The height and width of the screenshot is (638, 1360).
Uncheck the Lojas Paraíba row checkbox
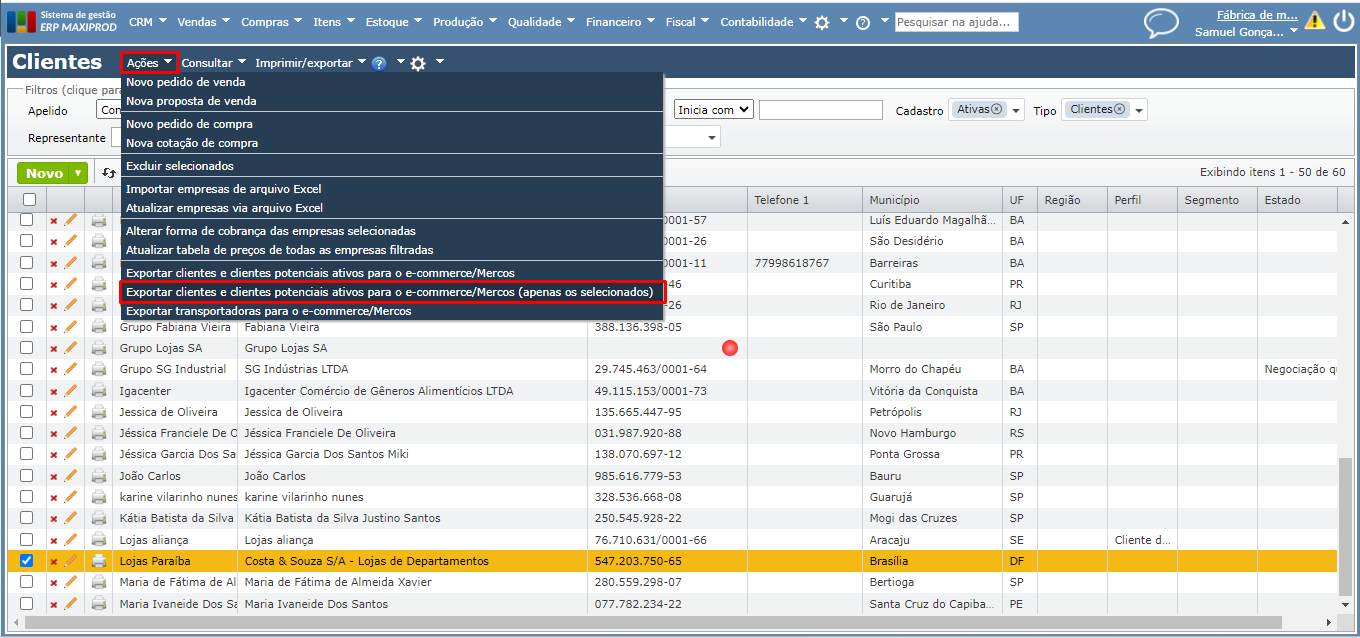(x=27, y=561)
